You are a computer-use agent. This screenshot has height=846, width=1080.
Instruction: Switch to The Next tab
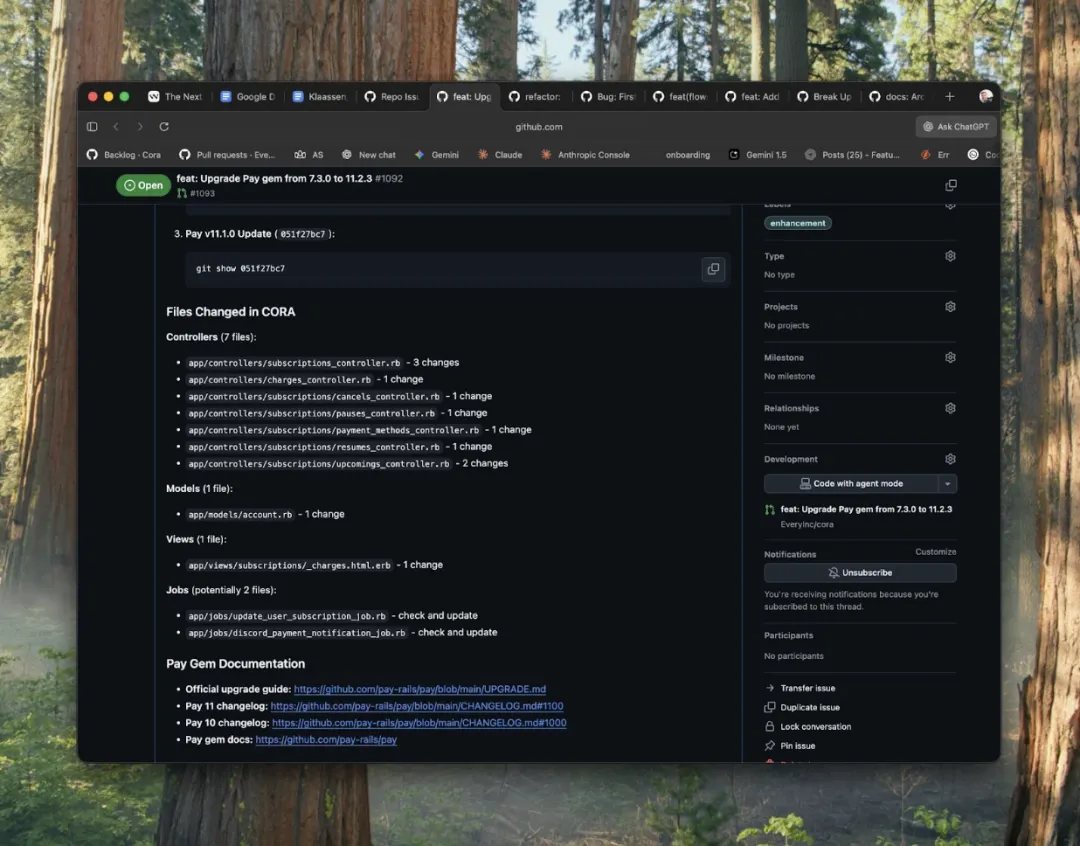(x=176, y=96)
